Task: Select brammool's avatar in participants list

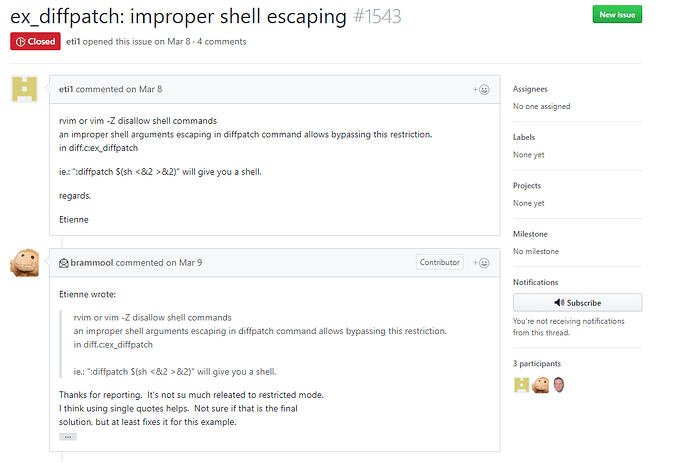Action: (x=540, y=385)
